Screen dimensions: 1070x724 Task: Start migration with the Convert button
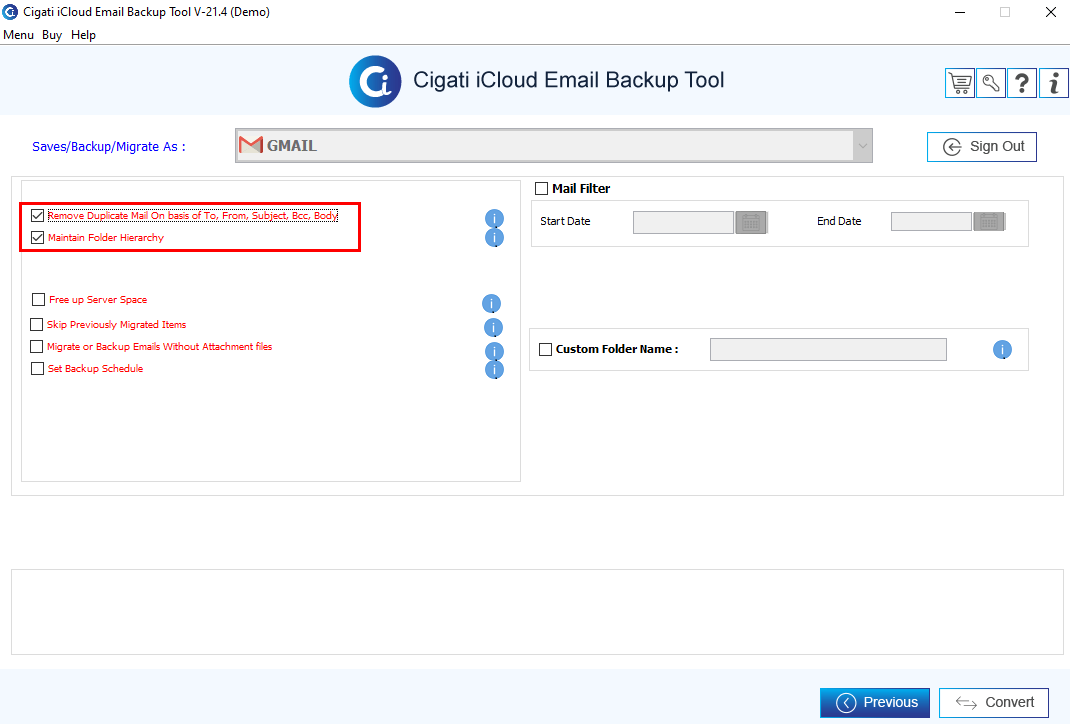(994, 703)
